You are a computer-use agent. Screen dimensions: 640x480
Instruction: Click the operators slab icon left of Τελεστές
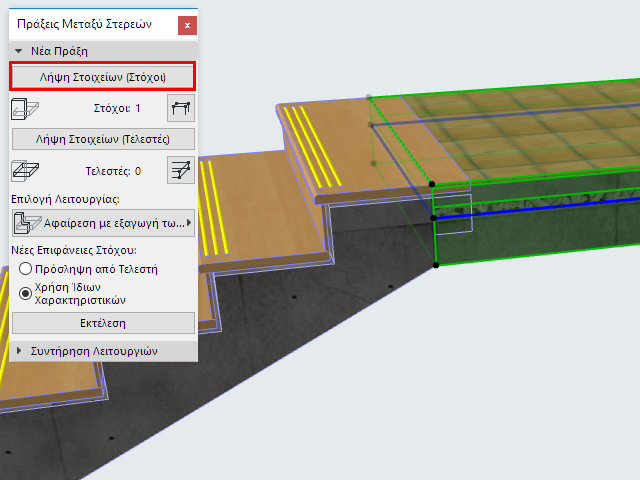(25, 171)
